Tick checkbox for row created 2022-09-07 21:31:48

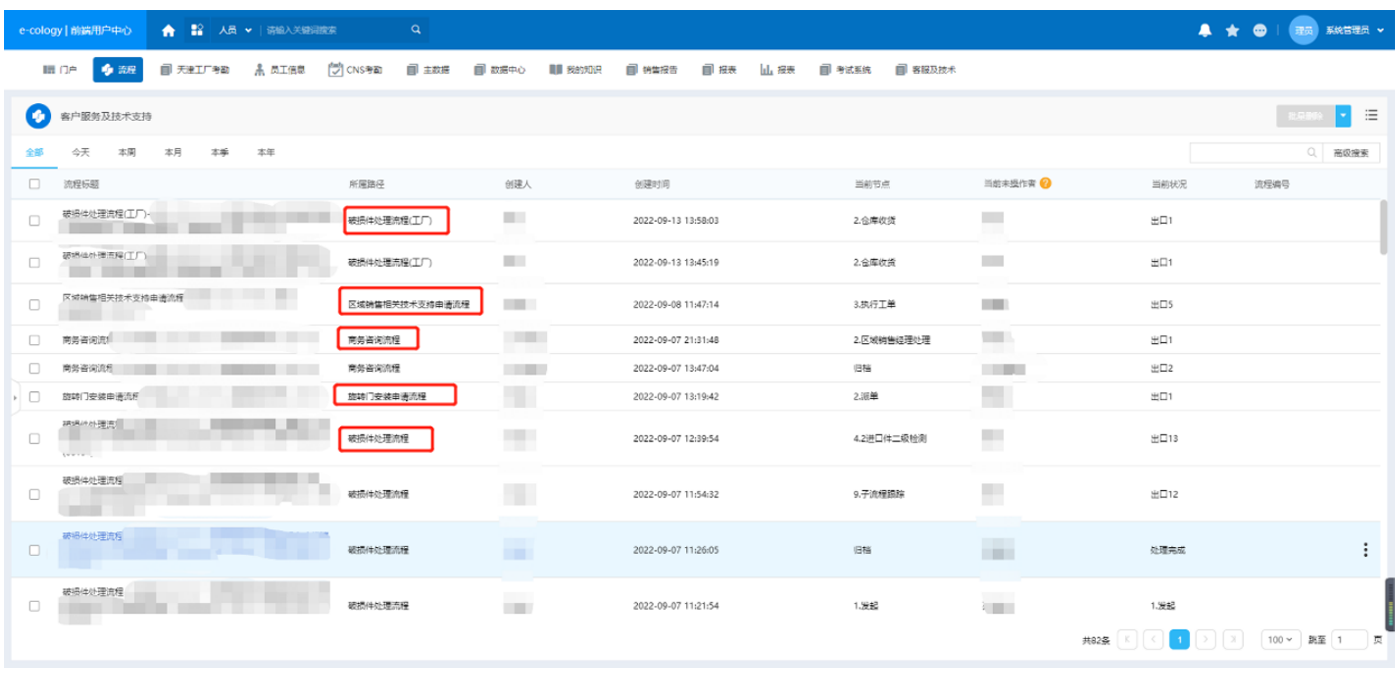(35, 340)
